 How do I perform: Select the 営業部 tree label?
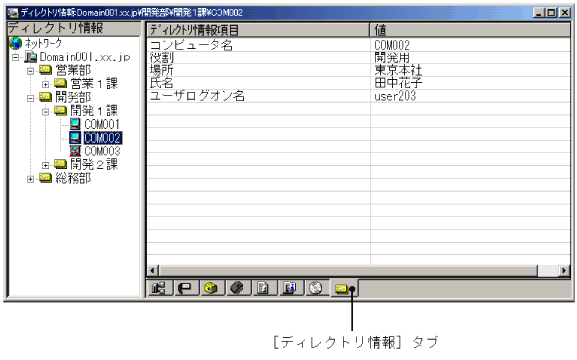pos(73,70)
